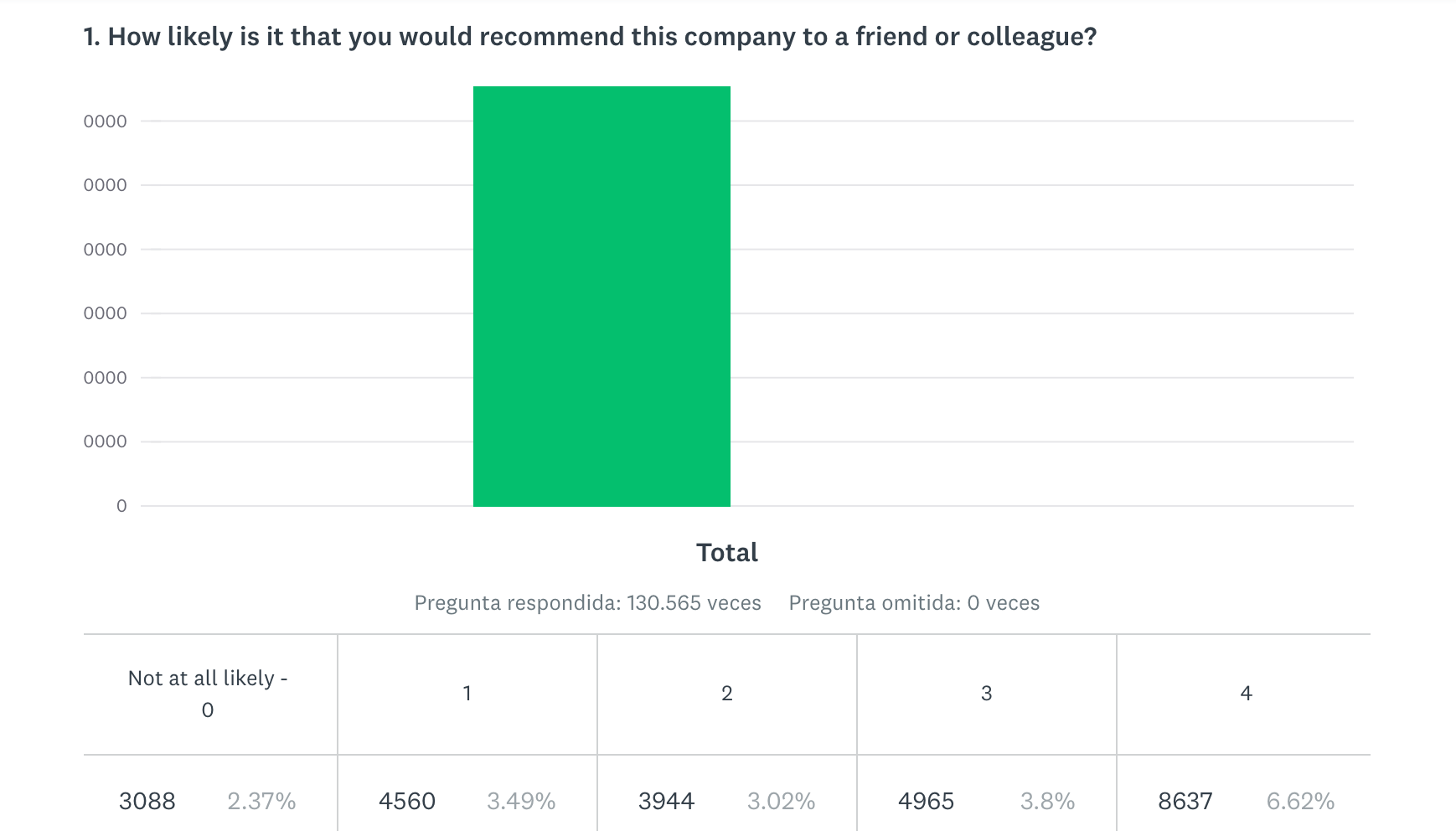Select the 'Not at all likely - 0' column header
The width and height of the screenshot is (1456, 831).
coord(208,694)
